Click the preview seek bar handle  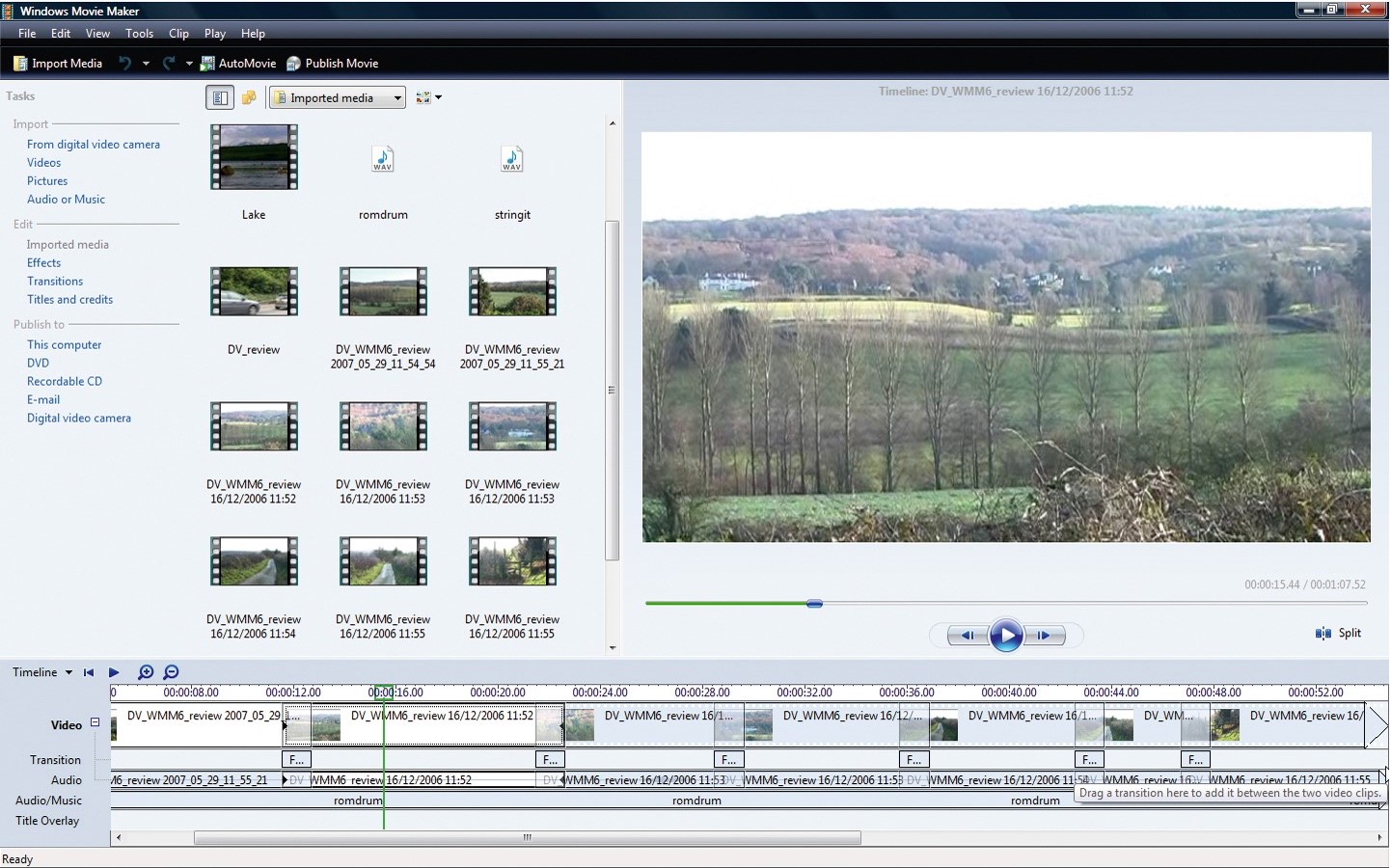(x=814, y=604)
